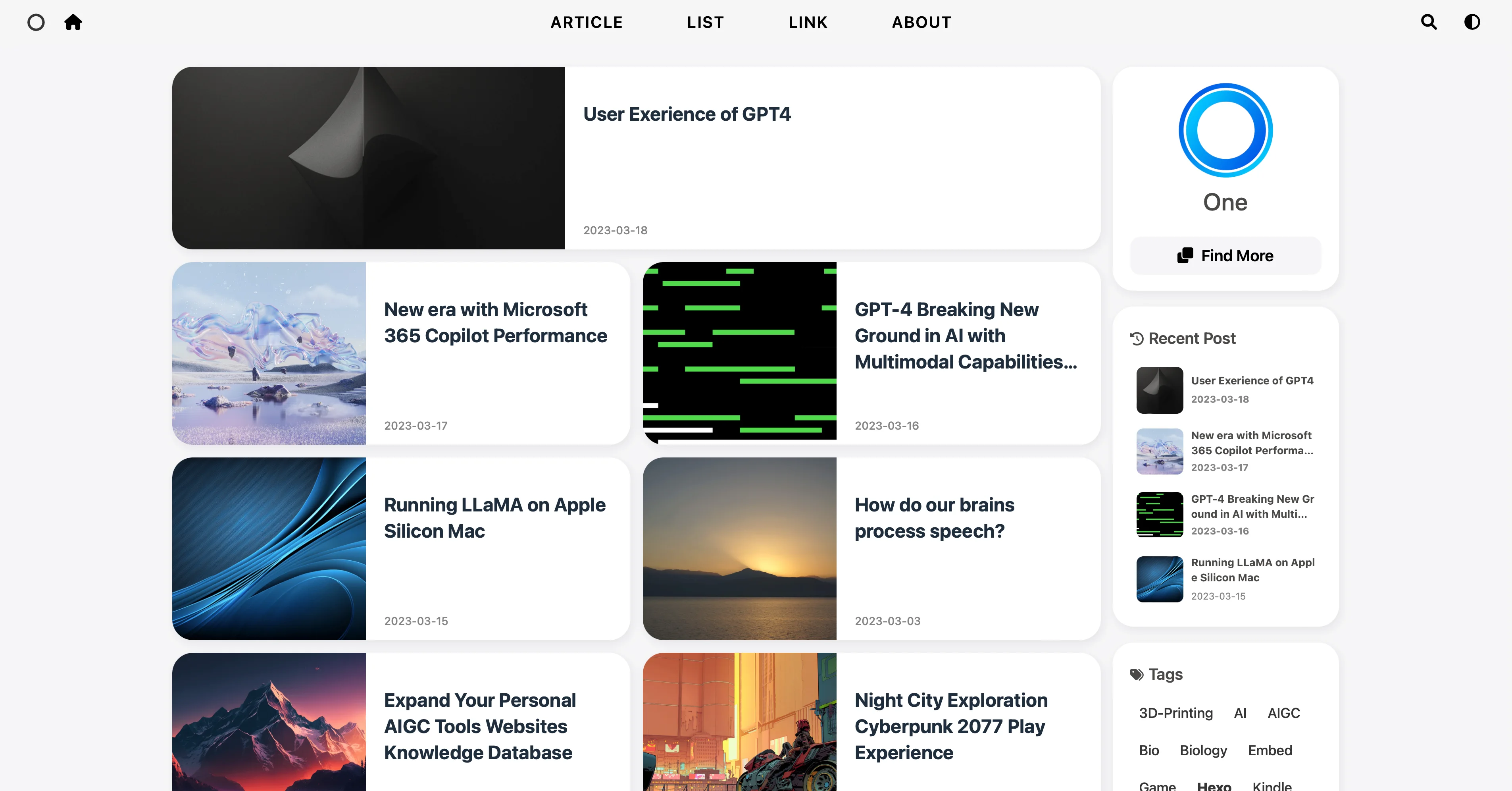Open the User Exerience of GPT4 article

[687, 114]
